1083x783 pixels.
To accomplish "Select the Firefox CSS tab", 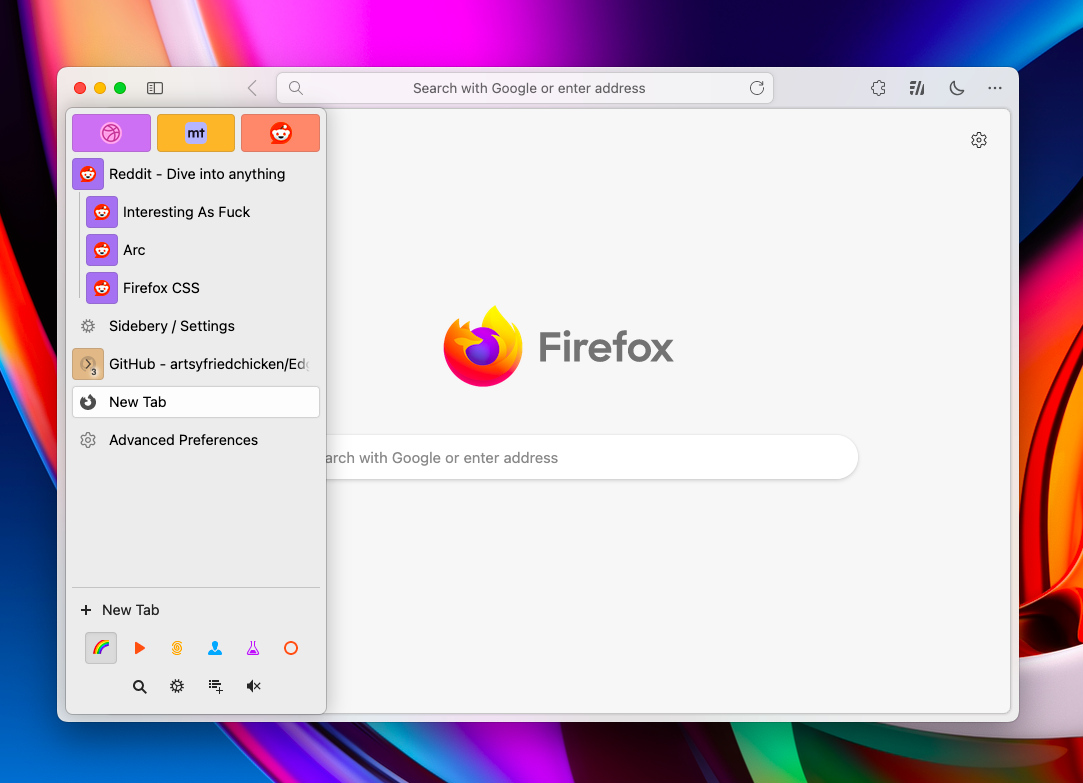I will 203,288.
